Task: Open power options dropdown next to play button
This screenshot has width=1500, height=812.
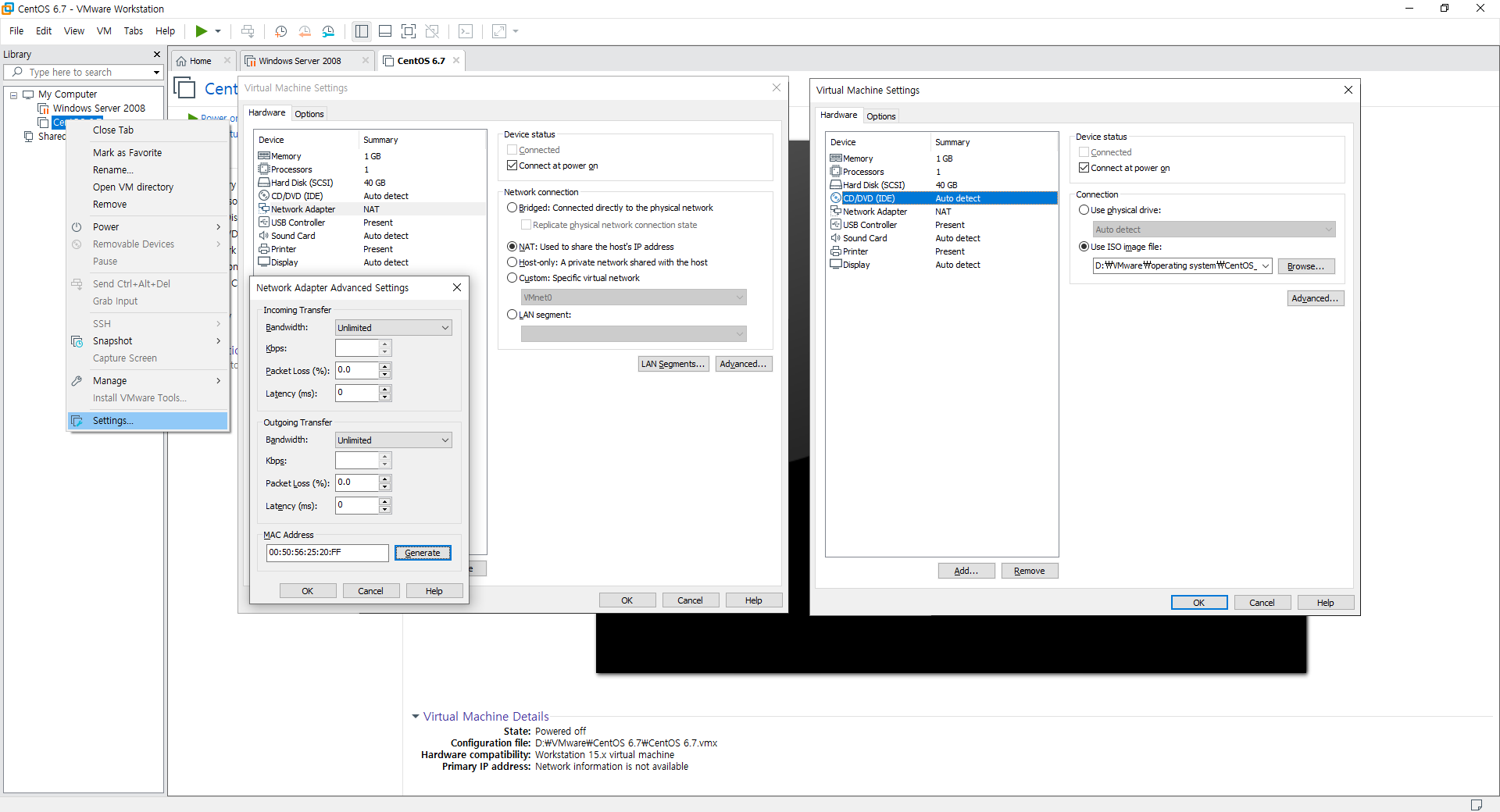Action: [x=218, y=31]
